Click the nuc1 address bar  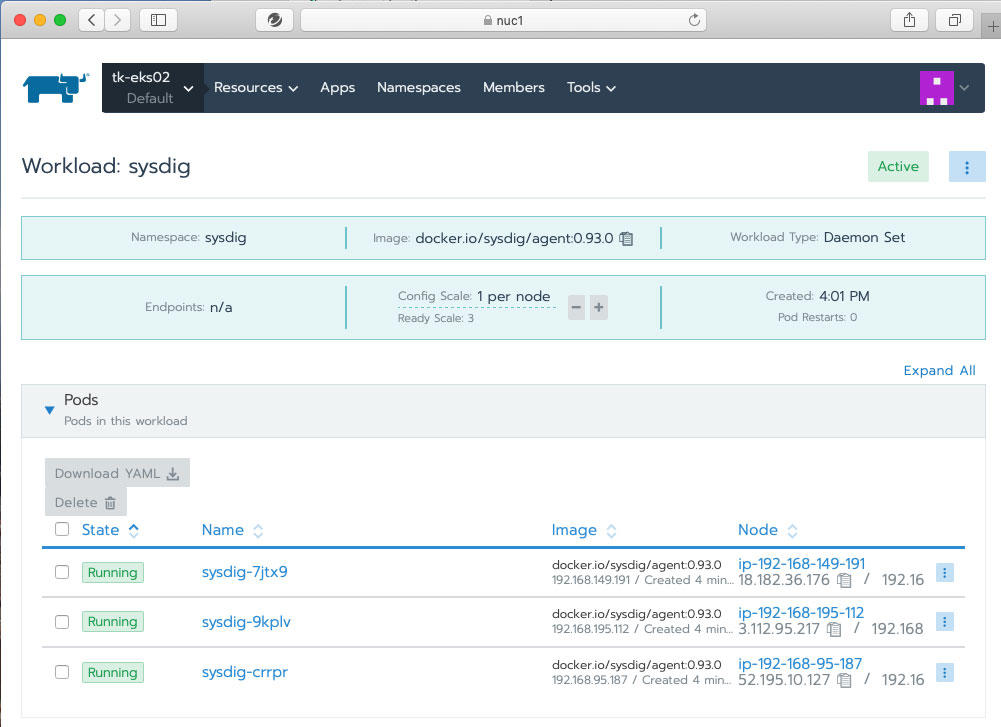coord(503,20)
